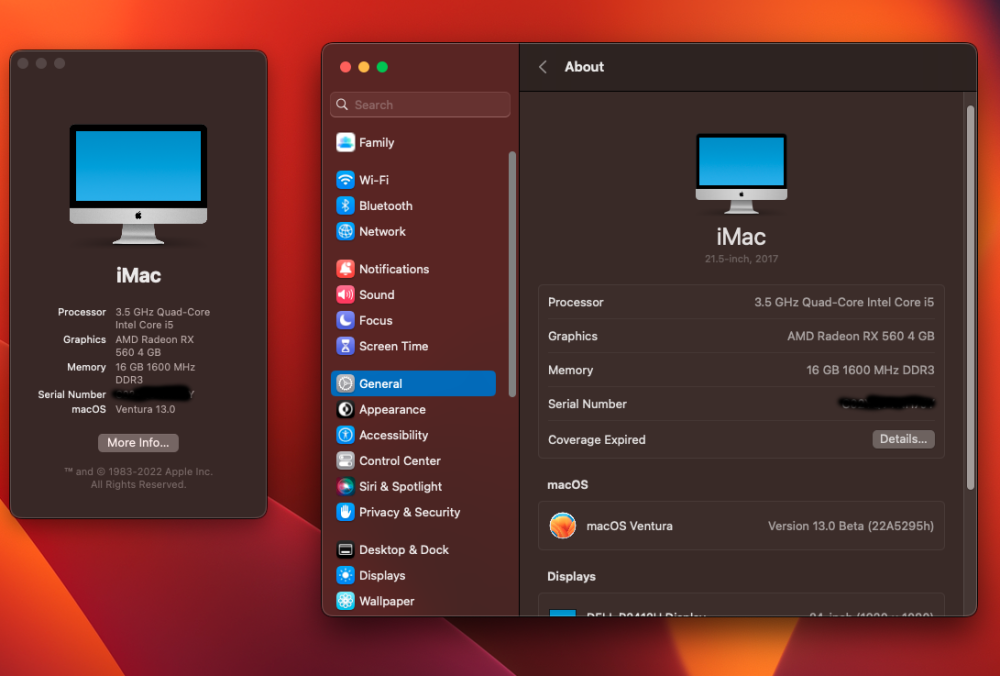Screen dimensions: 1000x676
Task: Click the sidebar list scrollbar
Action: [512, 274]
